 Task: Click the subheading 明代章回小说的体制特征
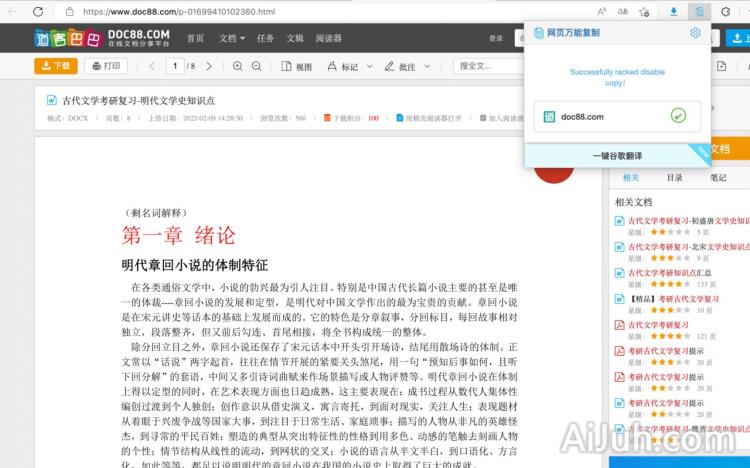194,265
